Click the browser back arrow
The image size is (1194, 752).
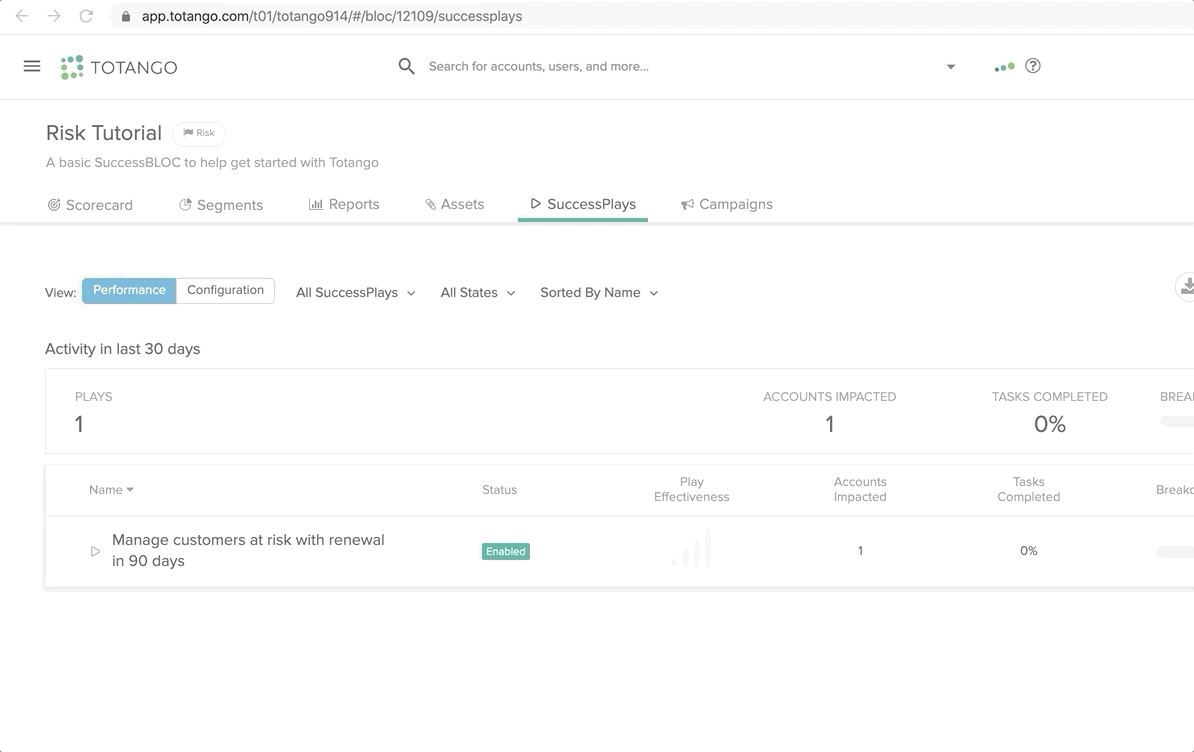[21, 16]
